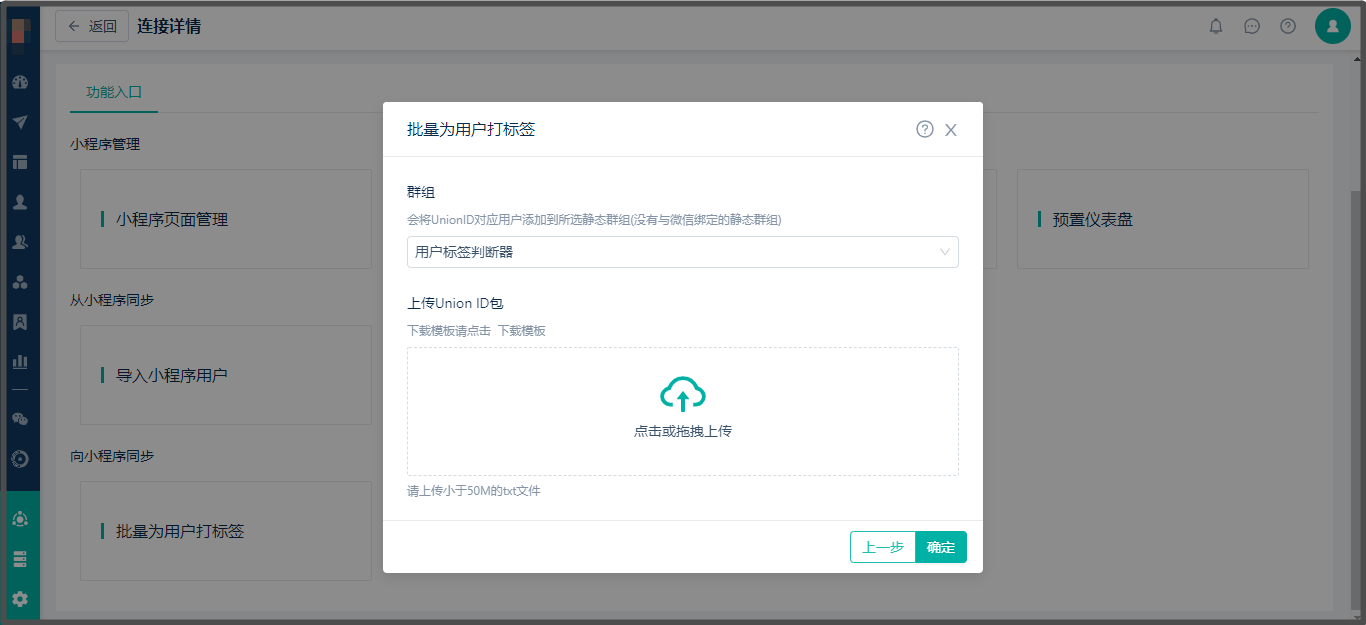Viewport: 1366px width, 625px height.
Task: Click the 请上传小于50M的txt文件 hint text
Action: [474, 491]
